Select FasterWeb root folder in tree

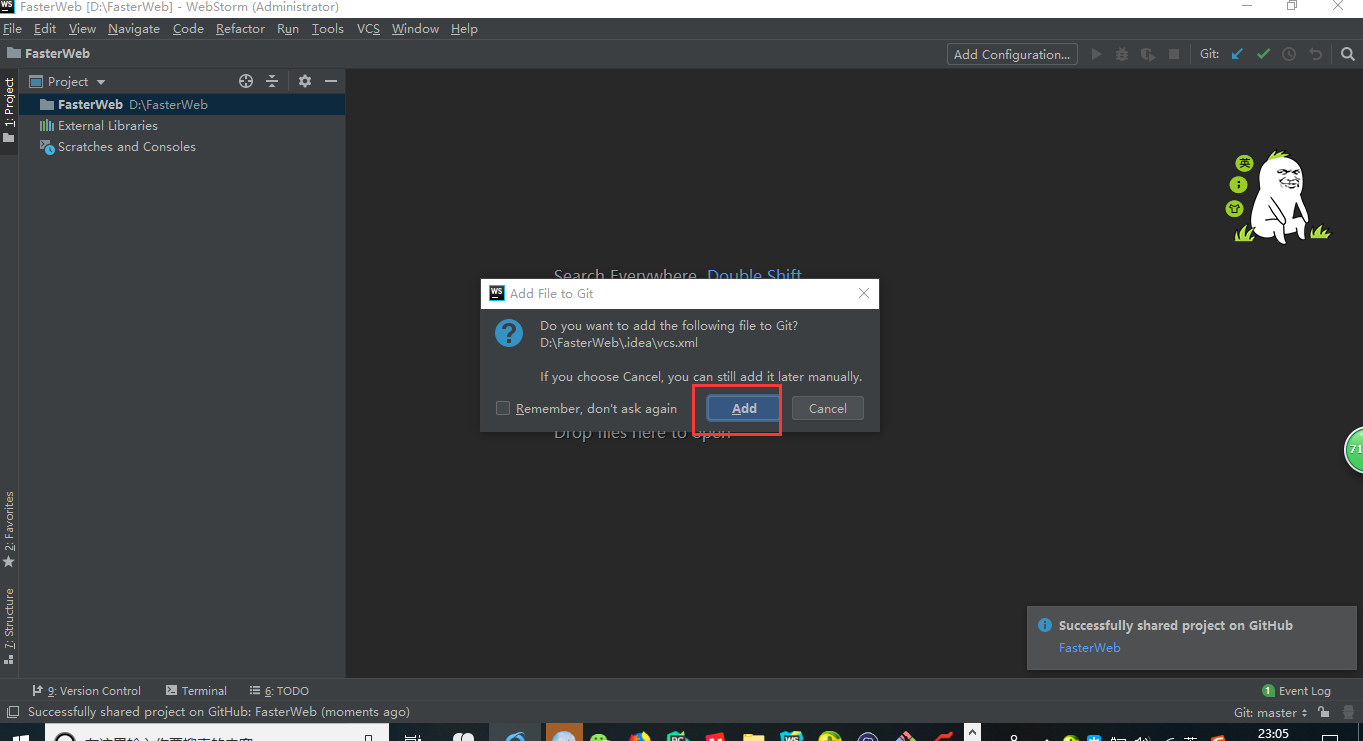coord(182,104)
